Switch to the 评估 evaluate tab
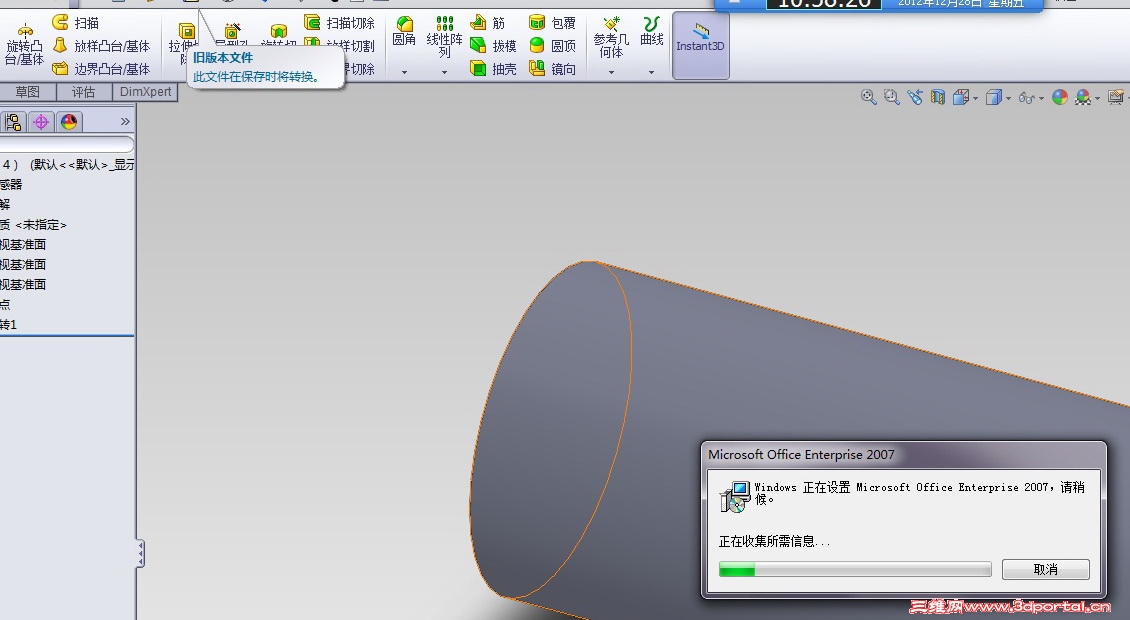 [84, 92]
